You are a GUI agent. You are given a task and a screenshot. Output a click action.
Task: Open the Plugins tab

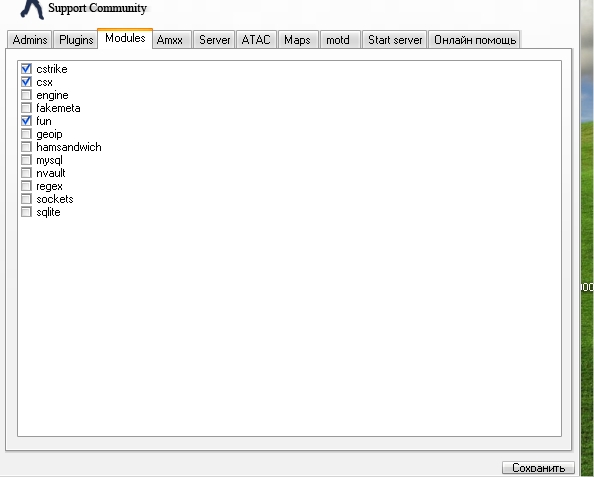point(76,39)
